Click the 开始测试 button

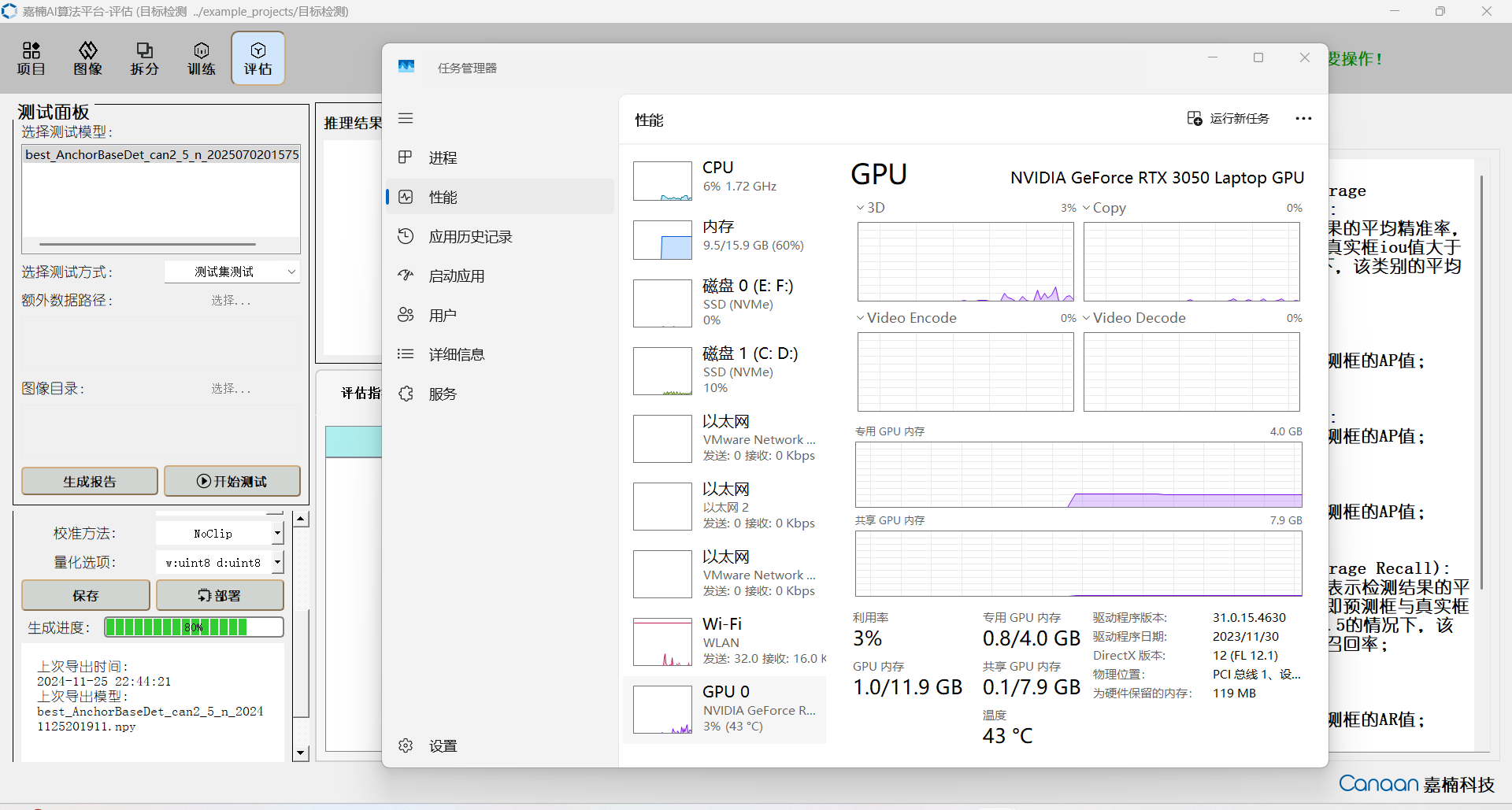point(232,481)
